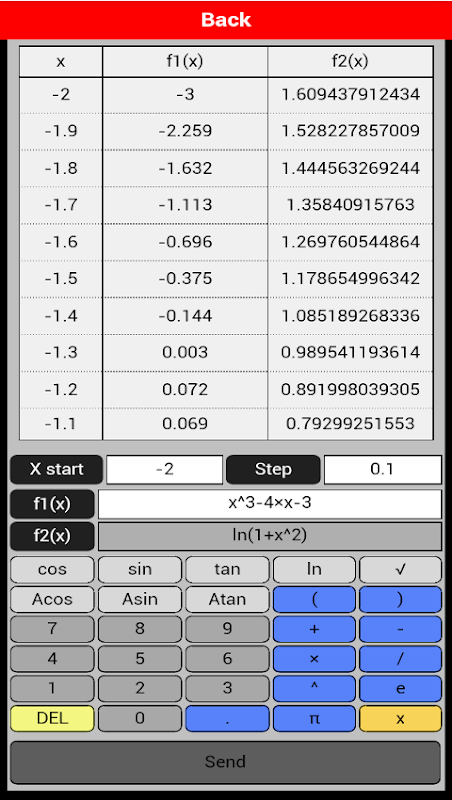Screen dimensions: 452x800
Task: Insert the constant e
Action: (400, 689)
